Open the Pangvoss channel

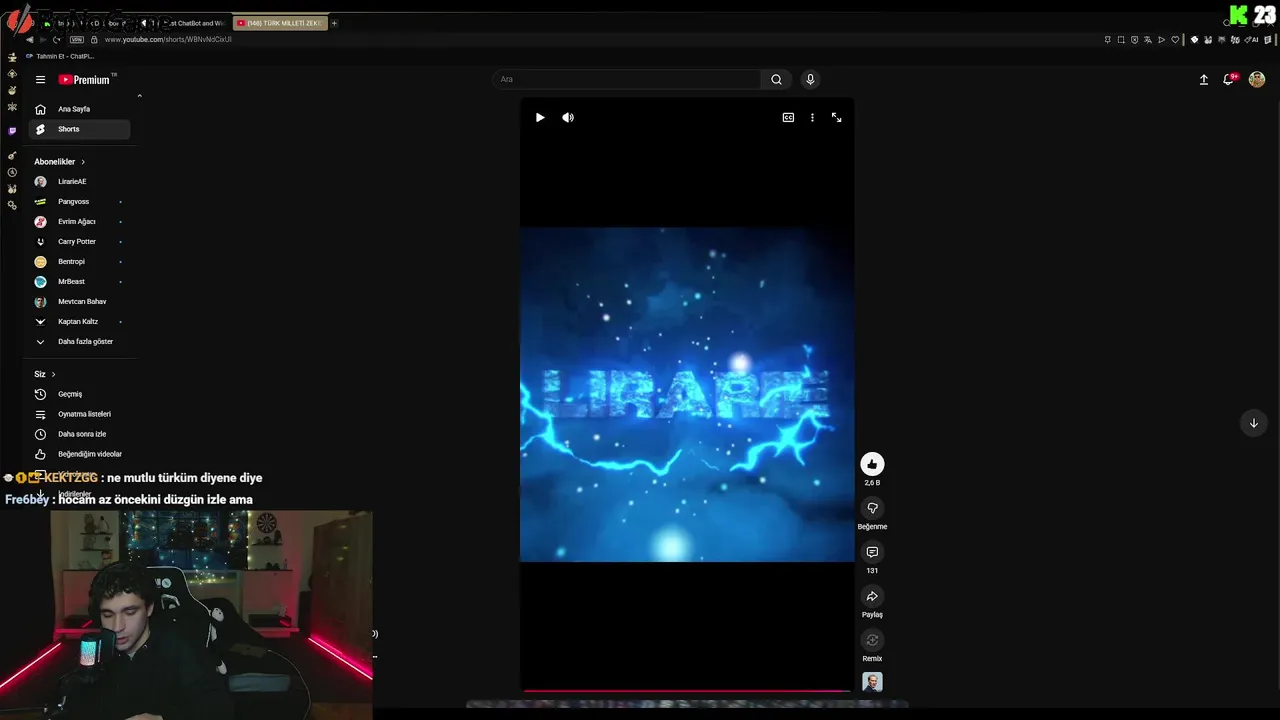(x=78, y=202)
